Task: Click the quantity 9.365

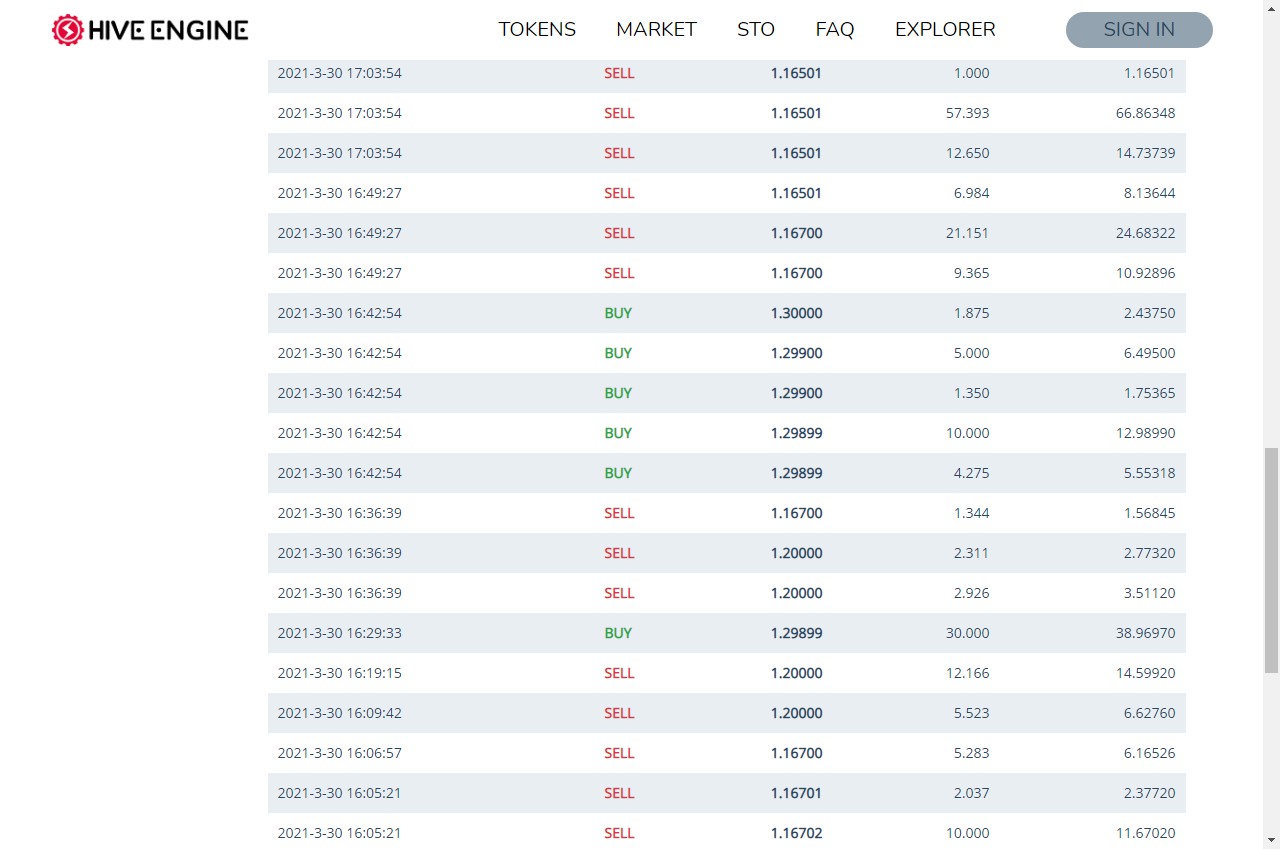Action: (x=971, y=273)
